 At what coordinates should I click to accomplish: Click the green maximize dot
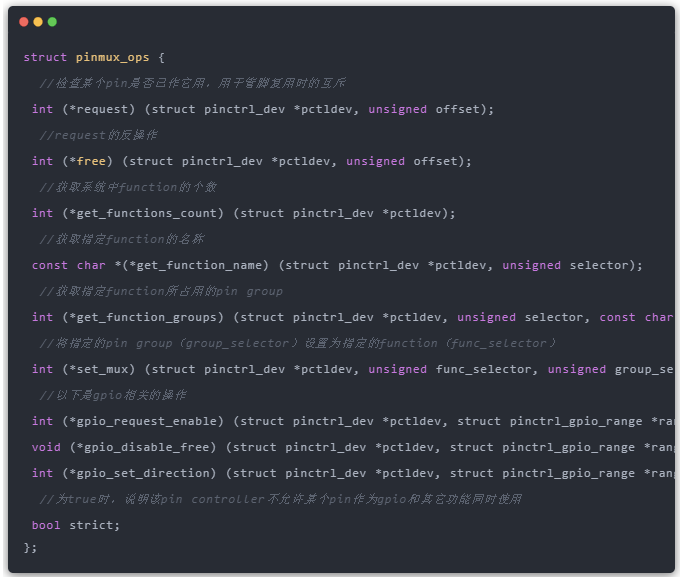point(52,21)
